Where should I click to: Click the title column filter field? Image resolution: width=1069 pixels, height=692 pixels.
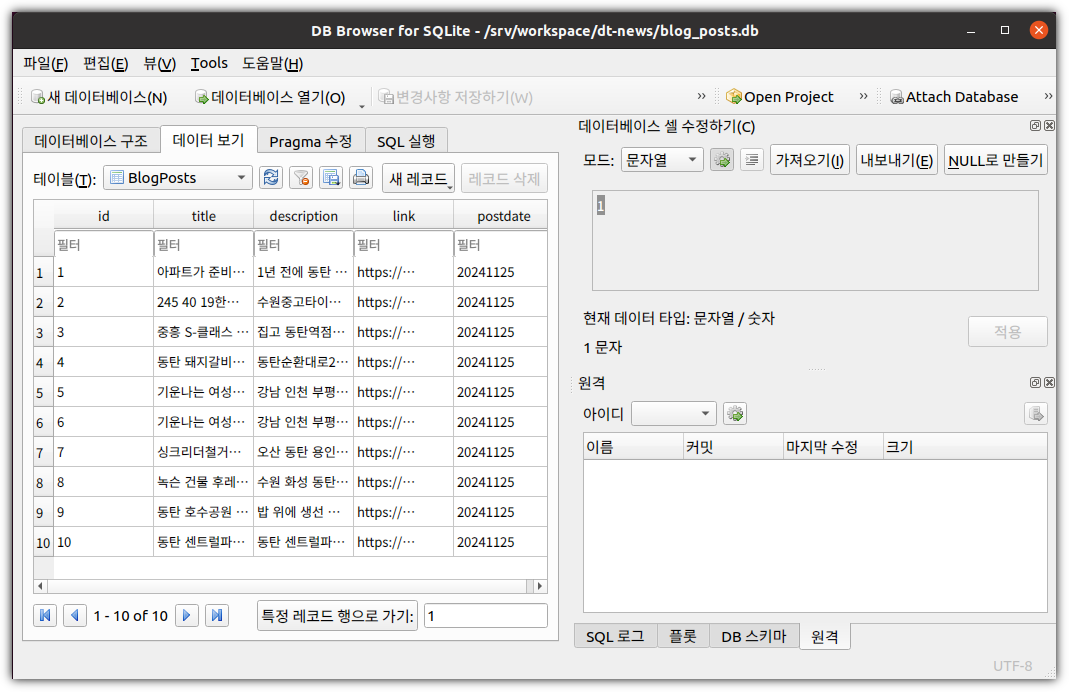[x=204, y=244]
